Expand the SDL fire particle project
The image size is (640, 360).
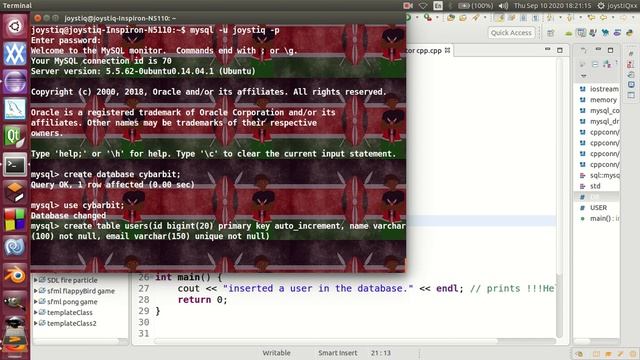(36, 280)
